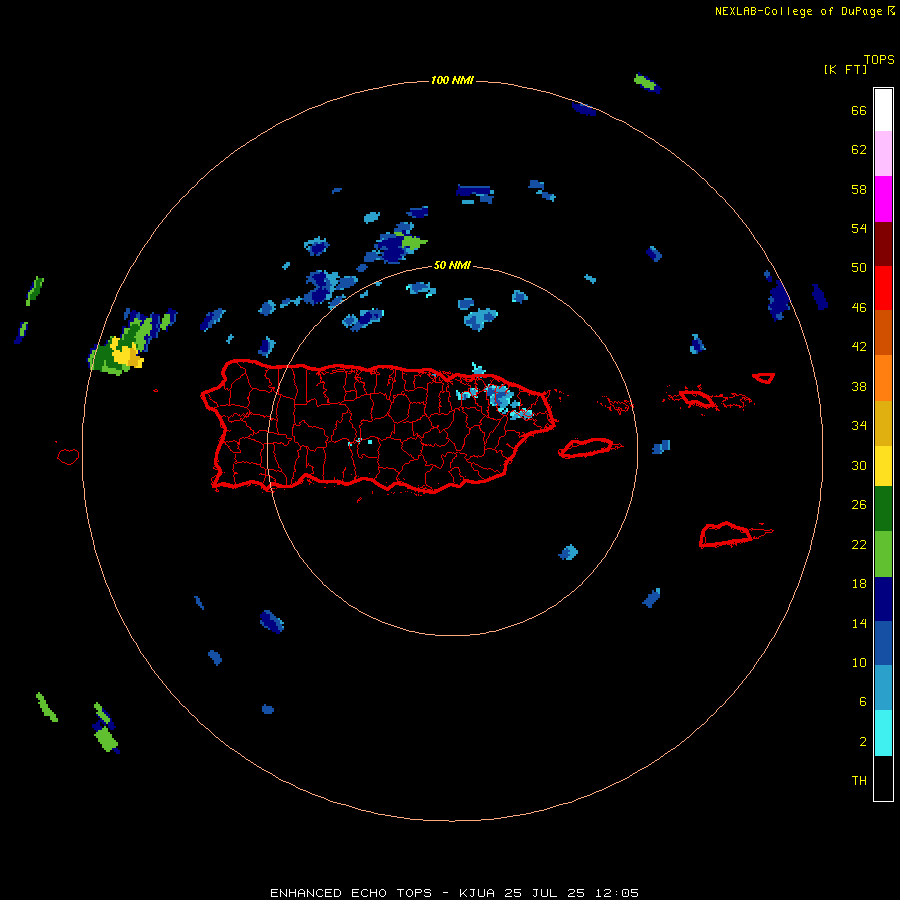Select the dark orange legend swatch

[883, 332]
